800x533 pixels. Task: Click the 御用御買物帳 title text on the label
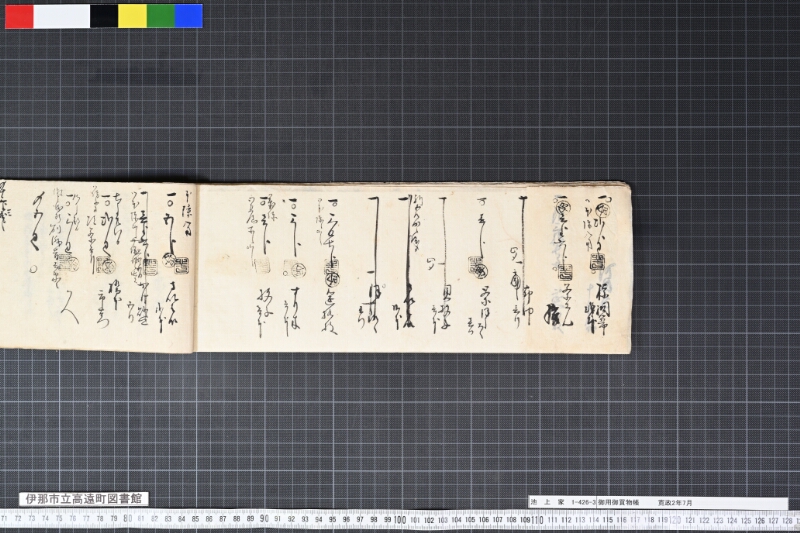point(618,502)
